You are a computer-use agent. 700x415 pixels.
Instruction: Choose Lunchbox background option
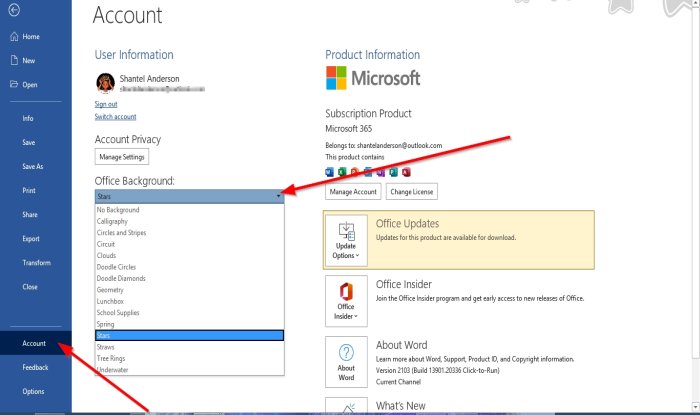click(x=190, y=301)
